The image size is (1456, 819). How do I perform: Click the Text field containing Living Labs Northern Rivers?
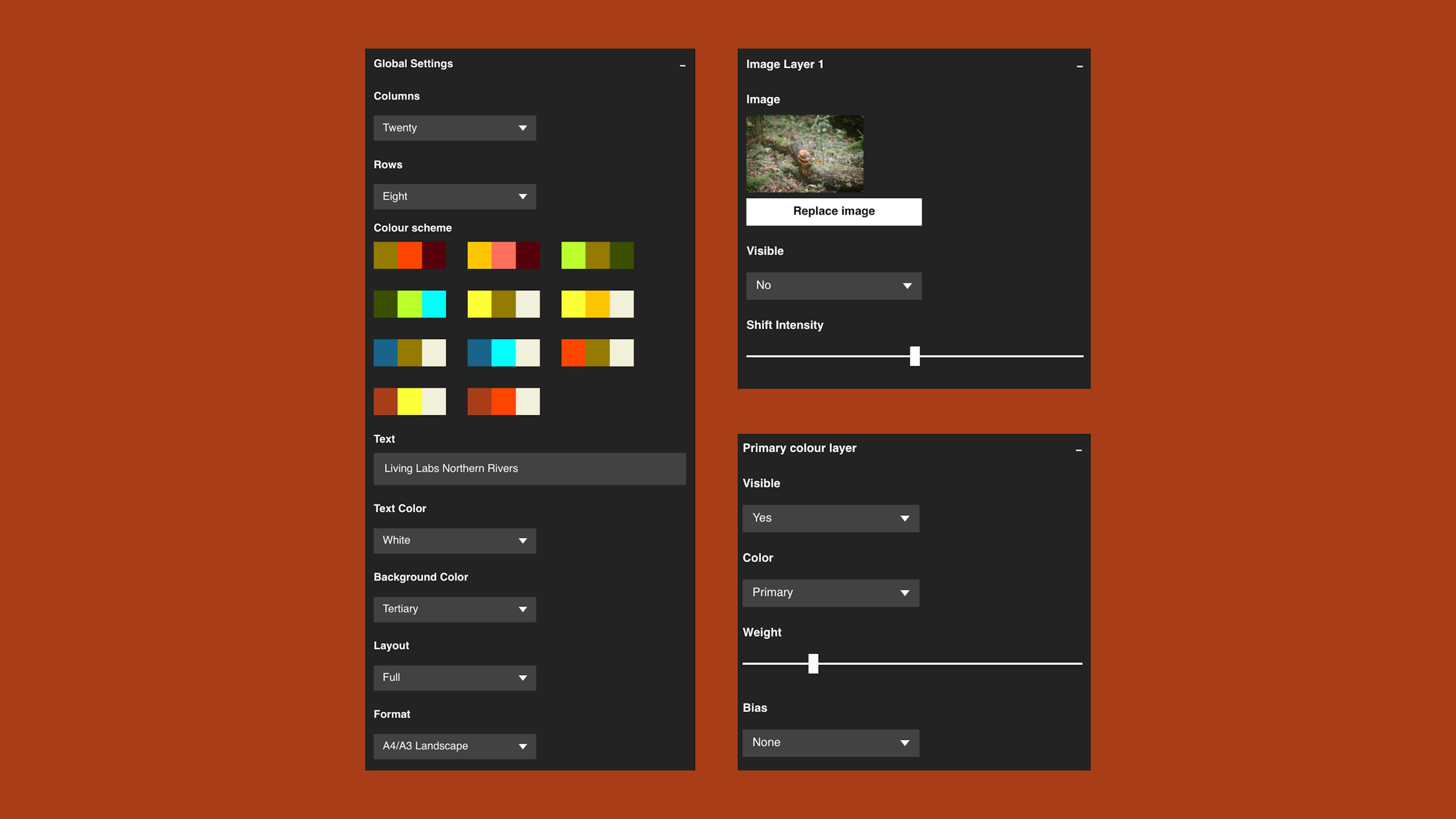(x=529, y=469)
